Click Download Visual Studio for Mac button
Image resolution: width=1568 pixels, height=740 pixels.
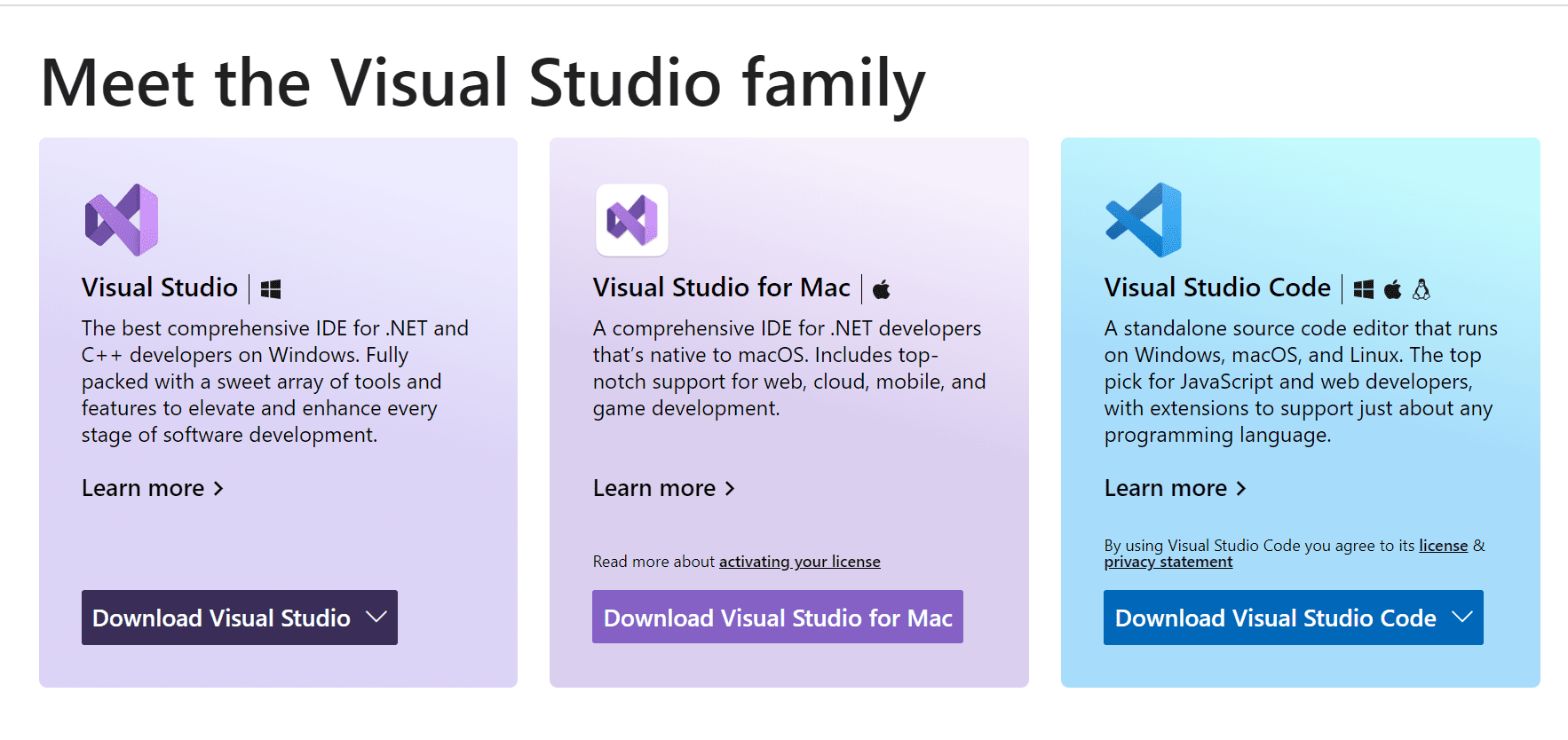(778, 617)
